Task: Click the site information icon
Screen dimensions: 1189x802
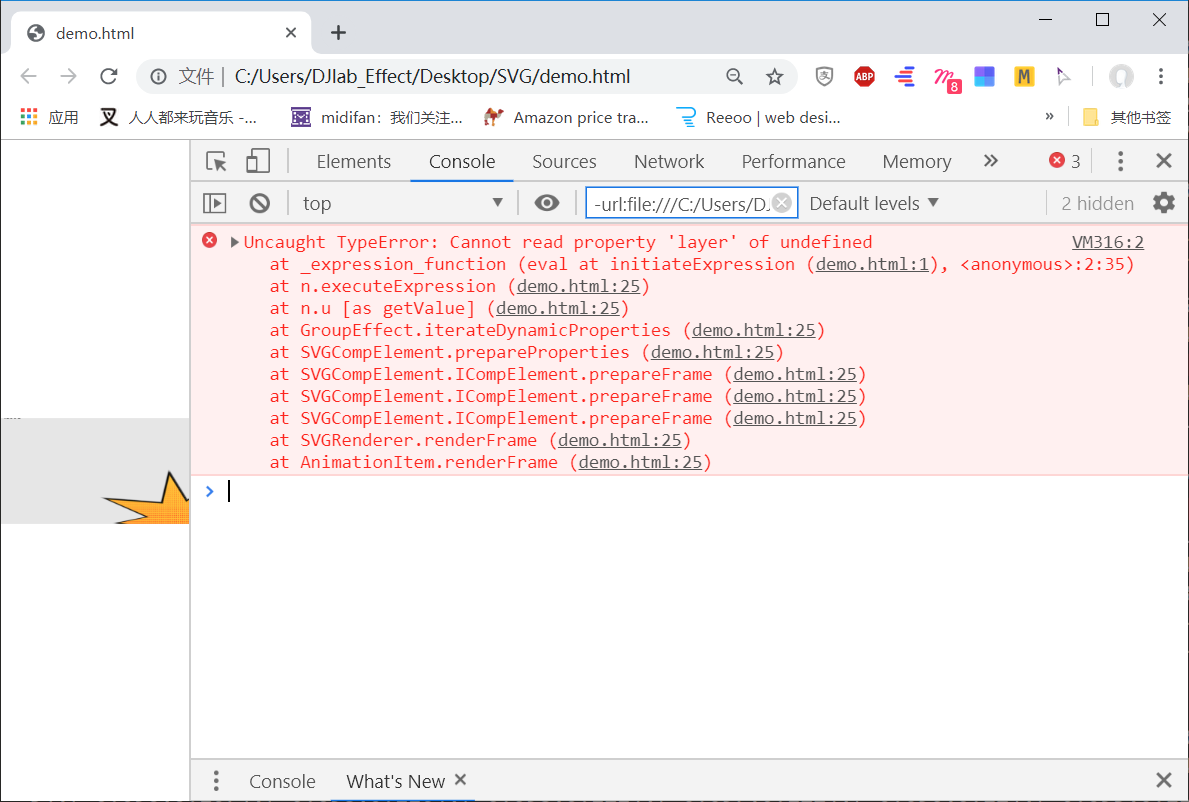Action: coord(158,77)
